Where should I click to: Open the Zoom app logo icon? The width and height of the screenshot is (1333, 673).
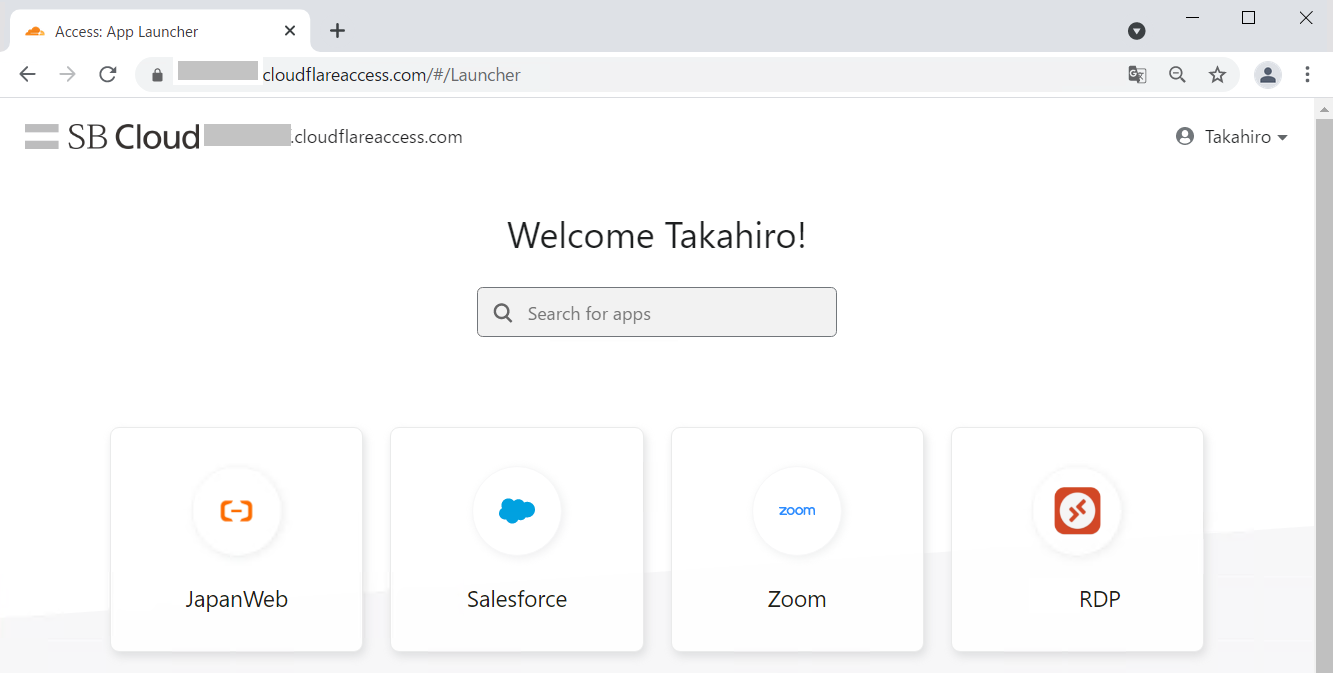[797, 511]
